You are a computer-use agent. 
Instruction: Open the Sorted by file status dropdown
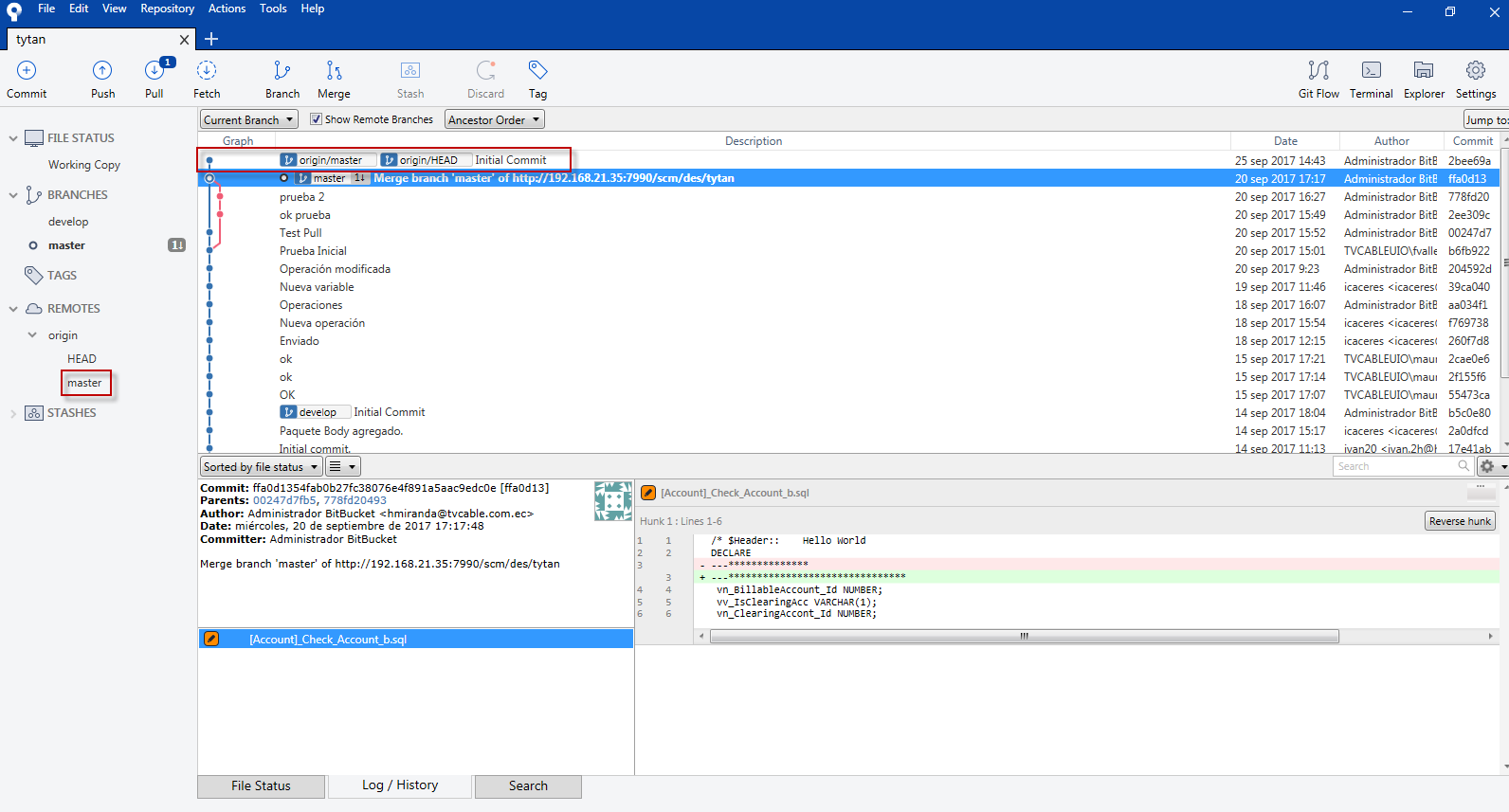point(261,466)
